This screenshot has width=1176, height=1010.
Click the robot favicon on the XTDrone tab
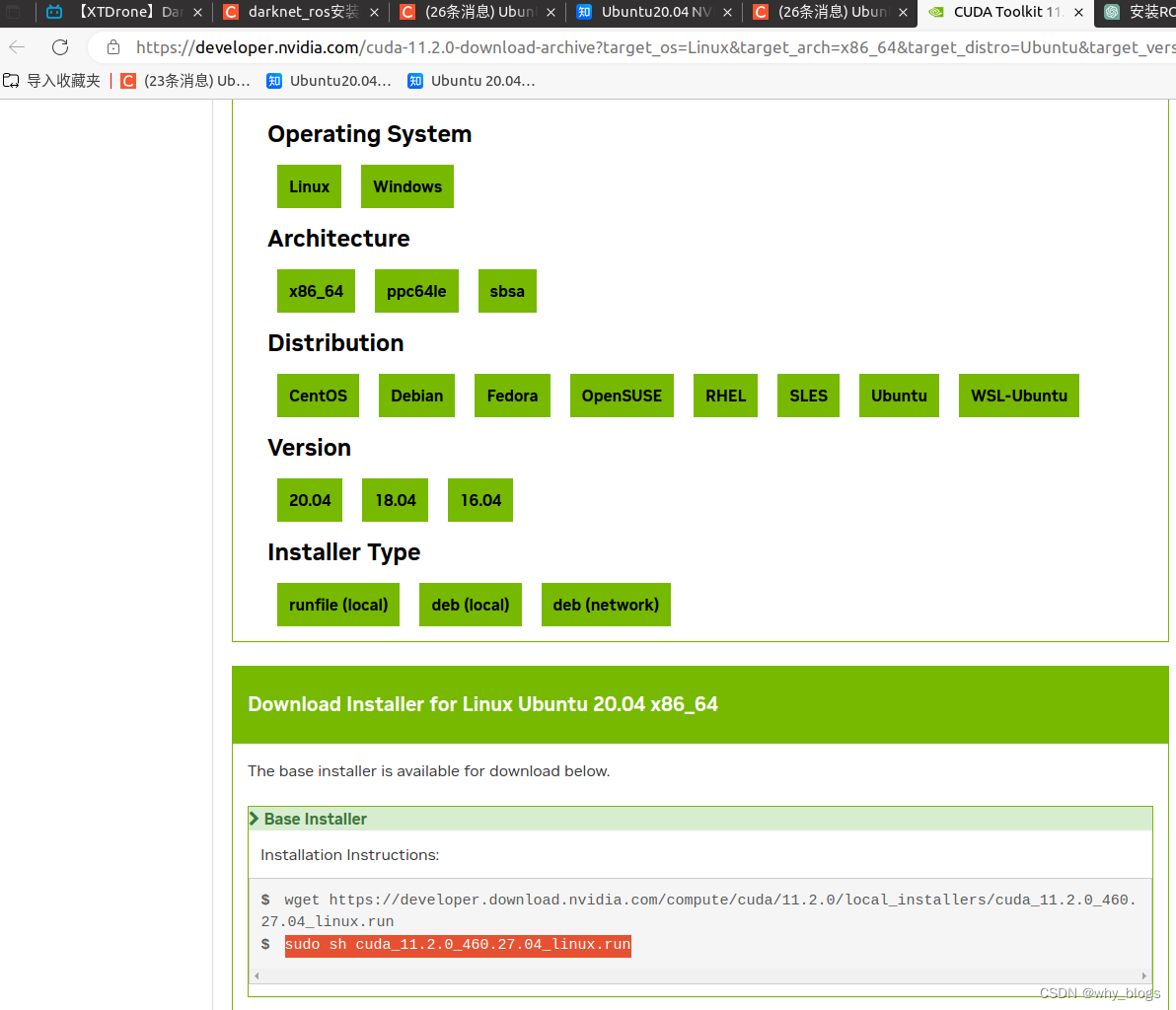[54, 12]
